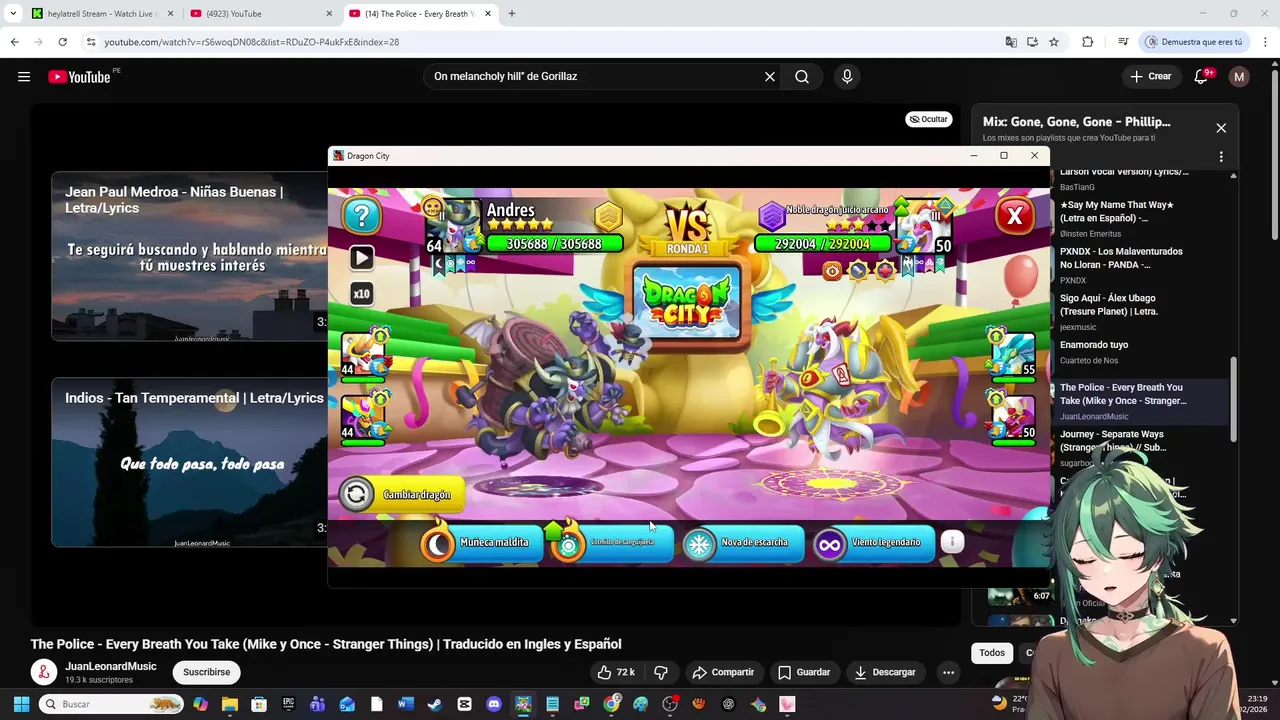Screen dimensions: 1280x720
Task: Open the Crear menu
Action: click(x=1150, y=76)
